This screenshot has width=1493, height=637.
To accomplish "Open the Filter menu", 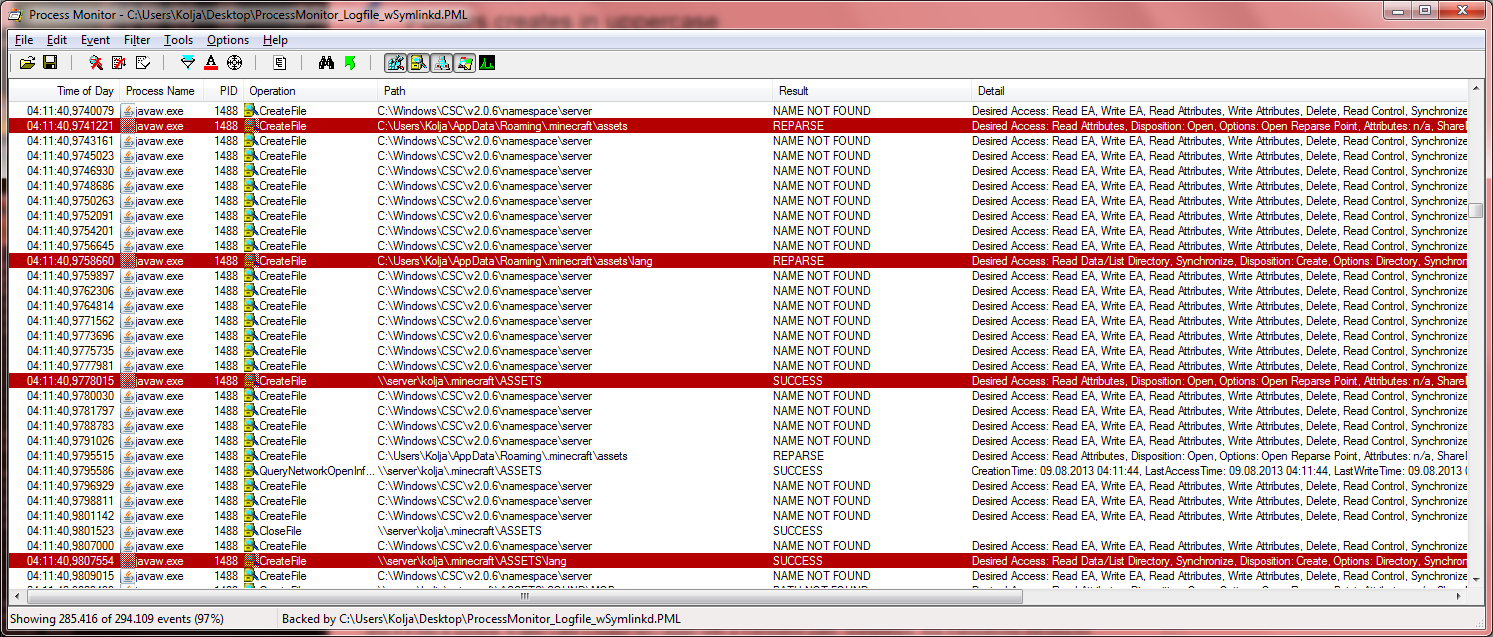I will coord(137,40).
